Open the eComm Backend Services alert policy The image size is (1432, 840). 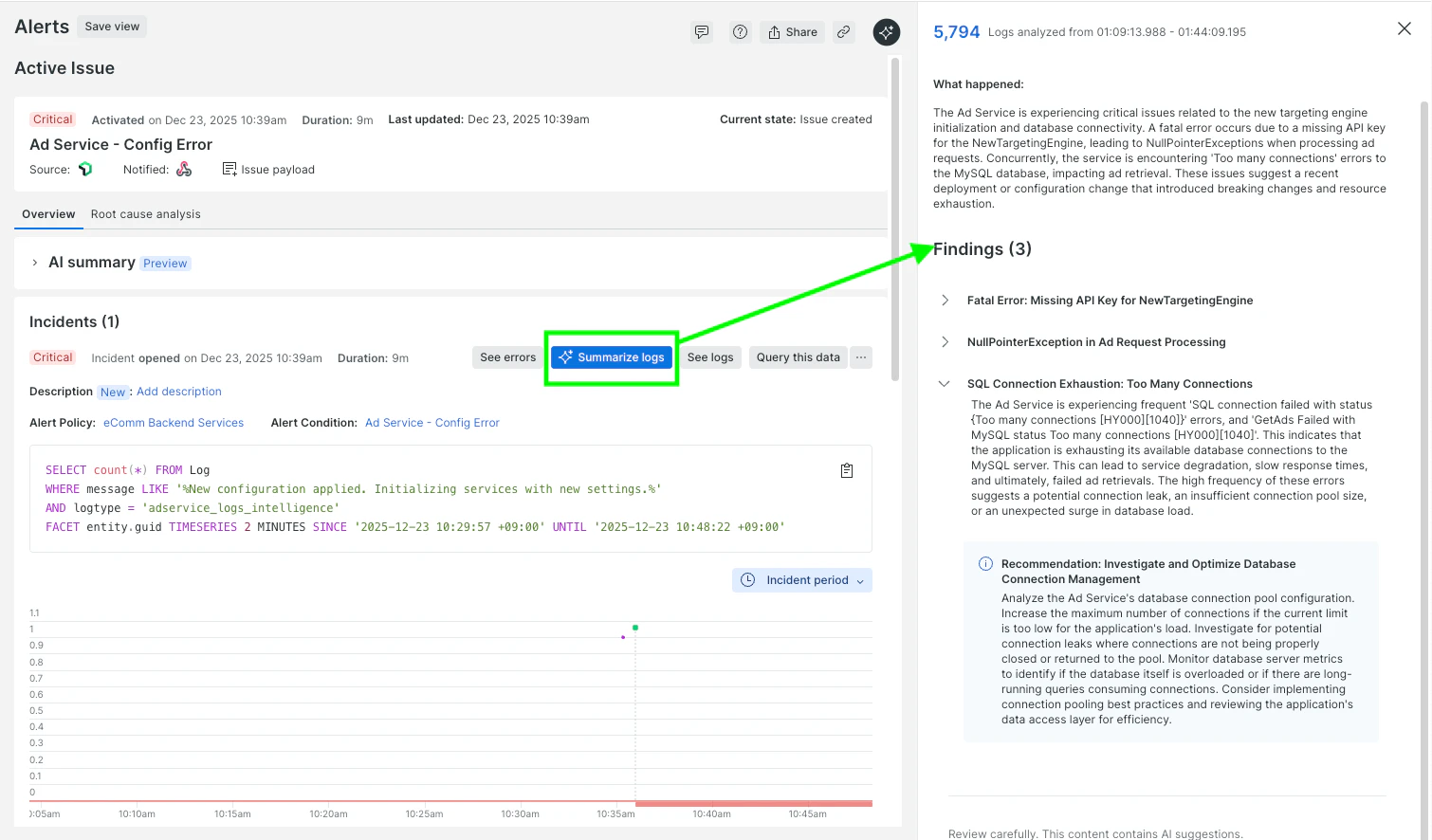click(174, 423)
